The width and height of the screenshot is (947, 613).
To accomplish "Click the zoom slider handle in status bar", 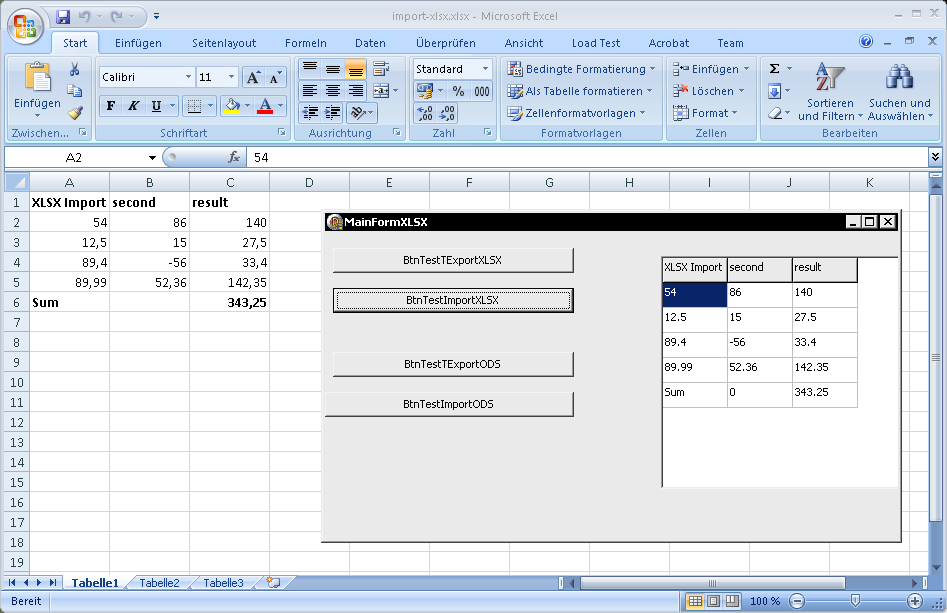I will 854,601.
